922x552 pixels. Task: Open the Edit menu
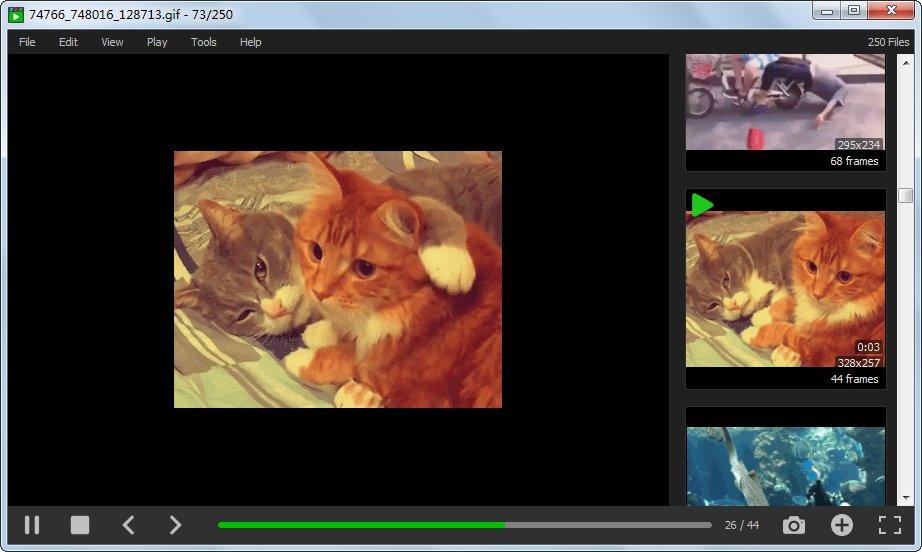pyautogui.click(x=68, y=42)
